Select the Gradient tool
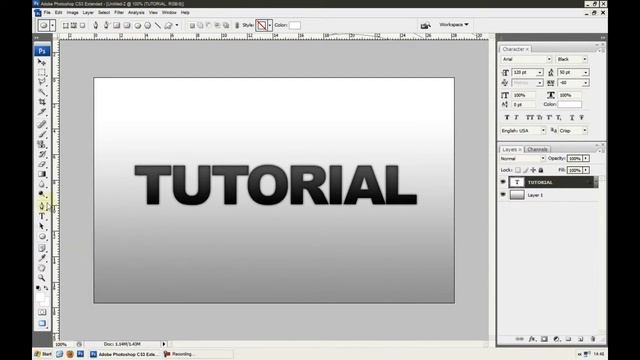Screen dimensions: 640x360 (42, 174)
